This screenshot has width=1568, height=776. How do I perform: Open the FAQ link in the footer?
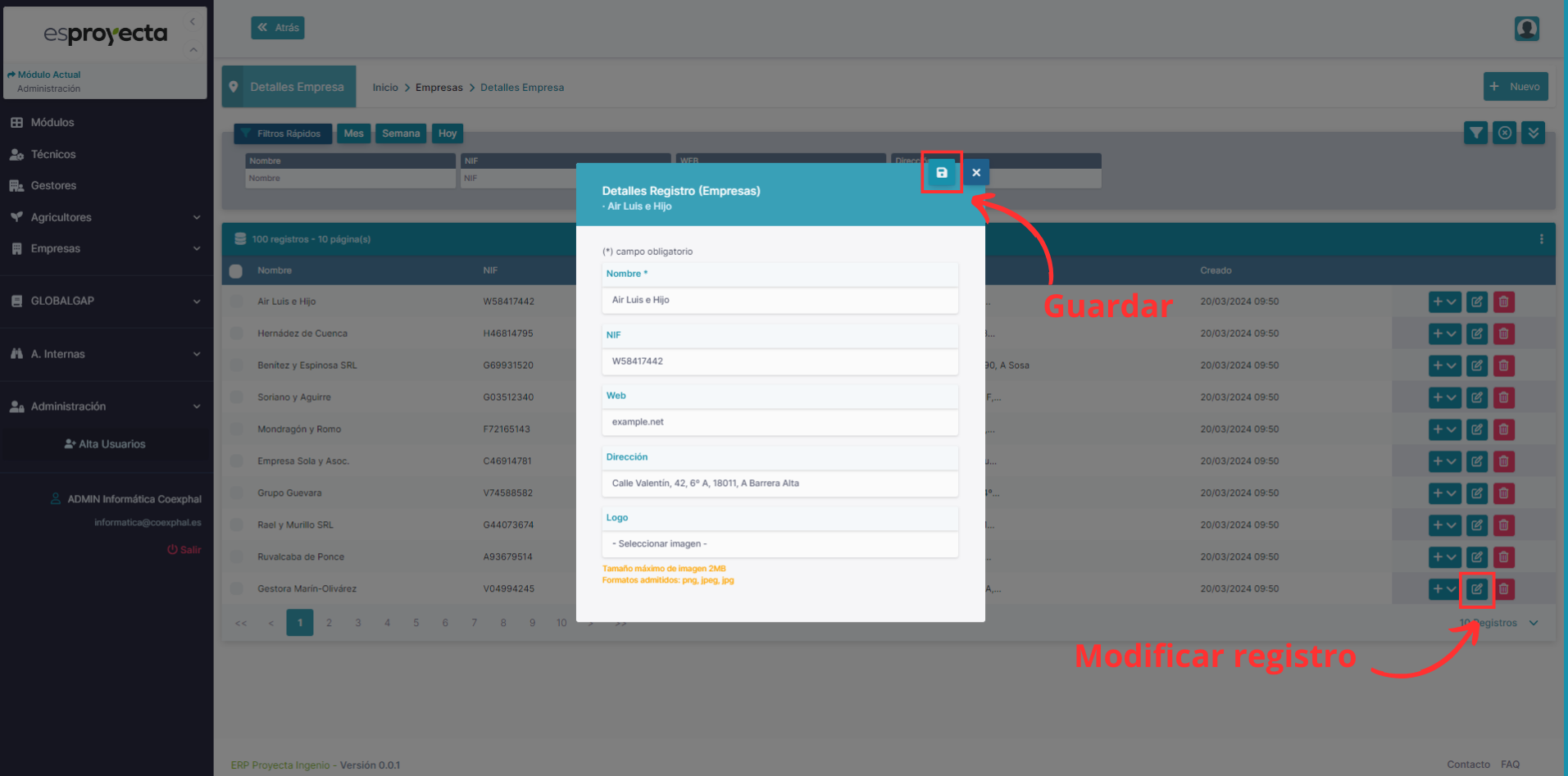coord(1511,764)
